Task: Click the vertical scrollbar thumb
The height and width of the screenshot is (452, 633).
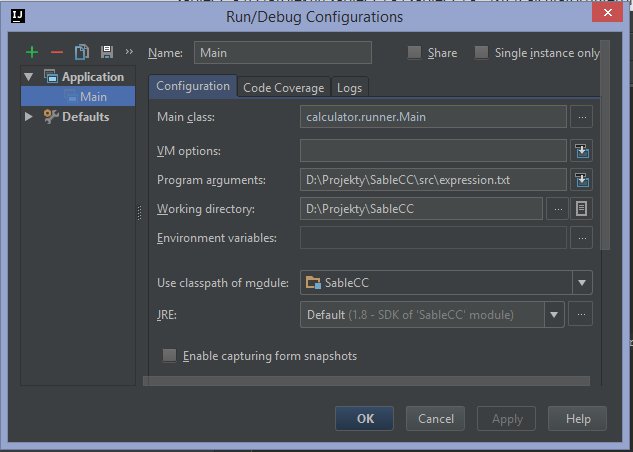Action: point(605,145)
